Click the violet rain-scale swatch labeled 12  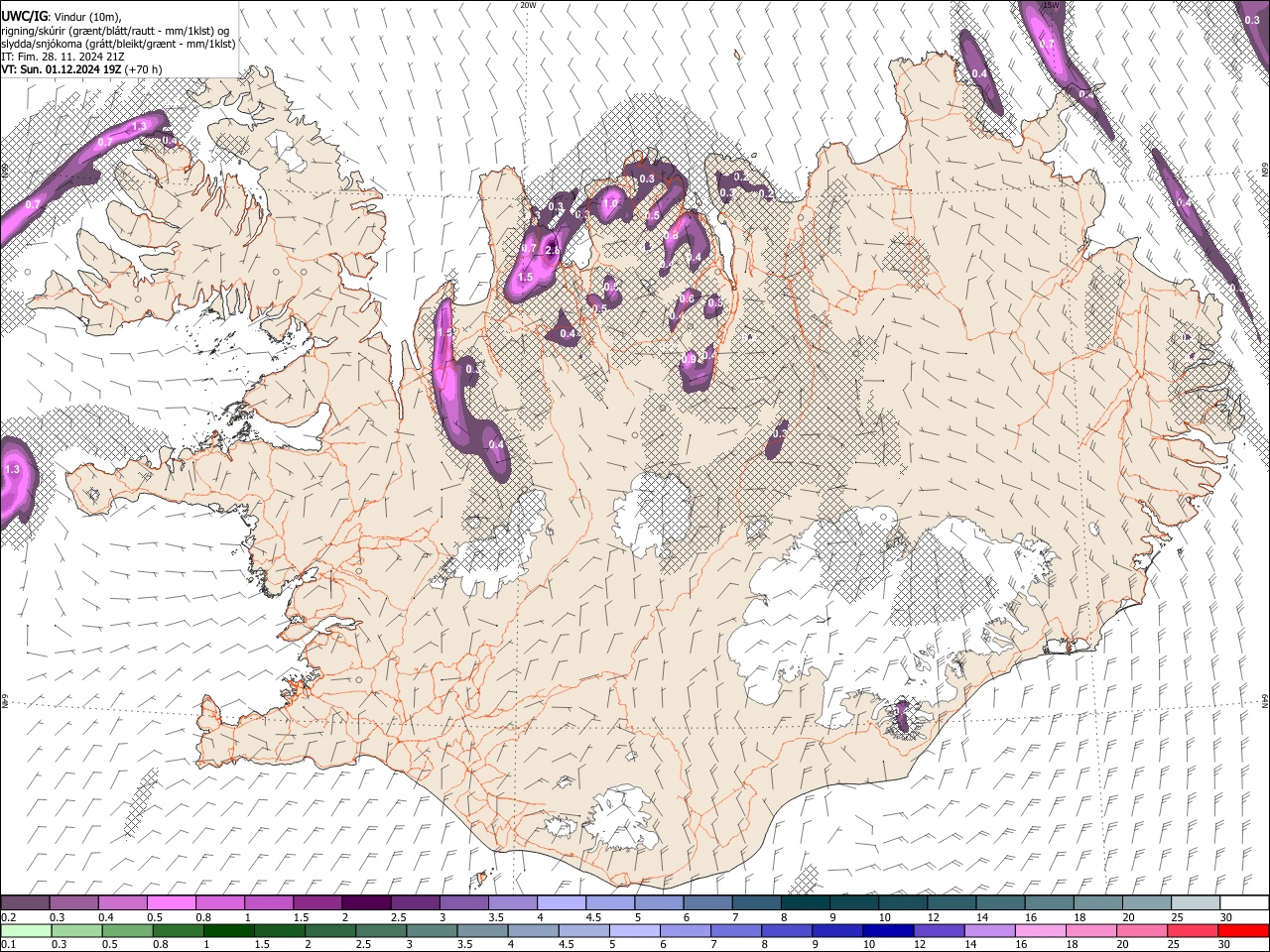(x=939, y=930)
